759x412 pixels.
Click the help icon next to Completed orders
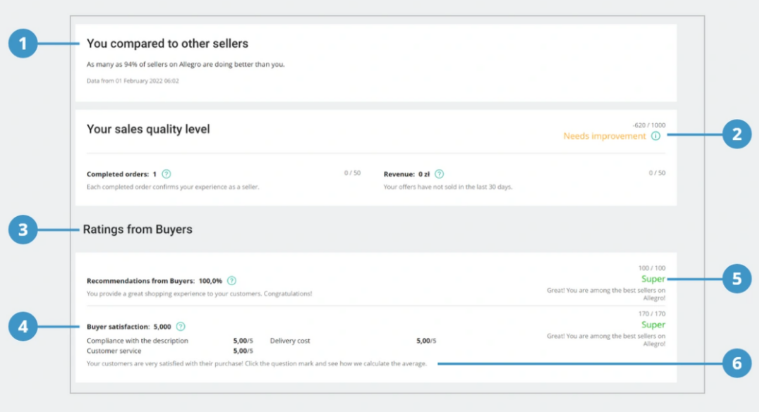coord(166,174)
